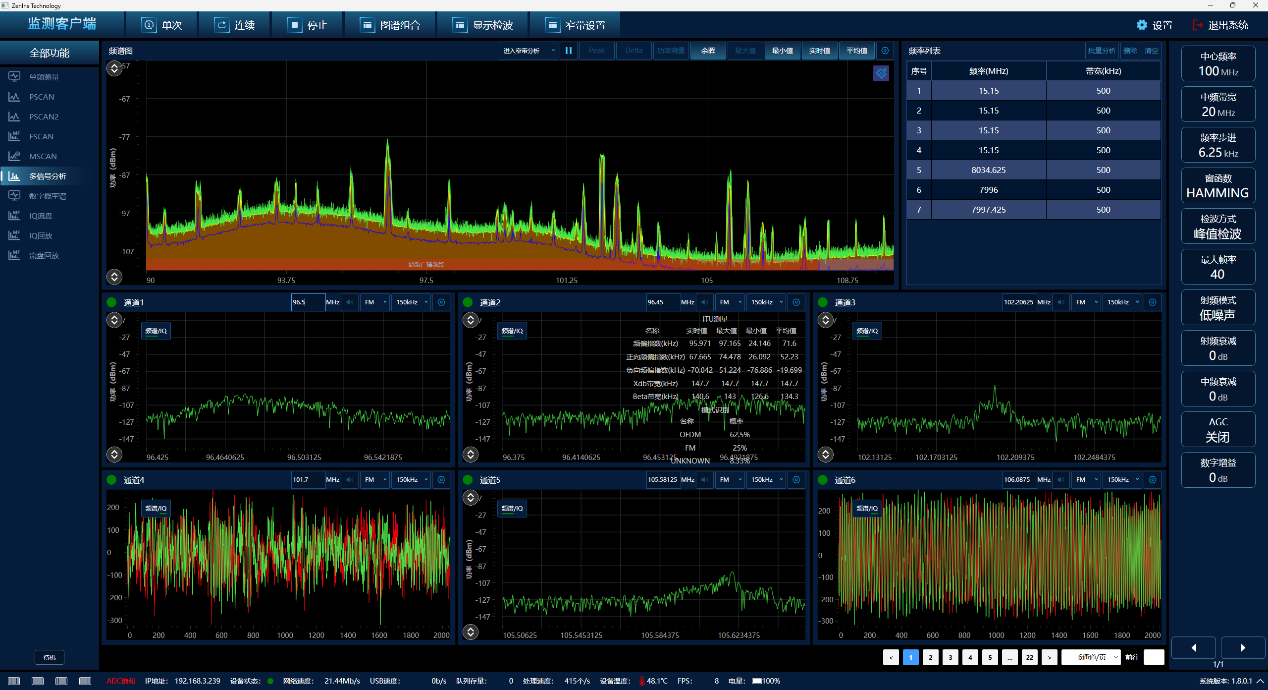Click the AGC 关闭 parameter tile

tap(1217, 430)
